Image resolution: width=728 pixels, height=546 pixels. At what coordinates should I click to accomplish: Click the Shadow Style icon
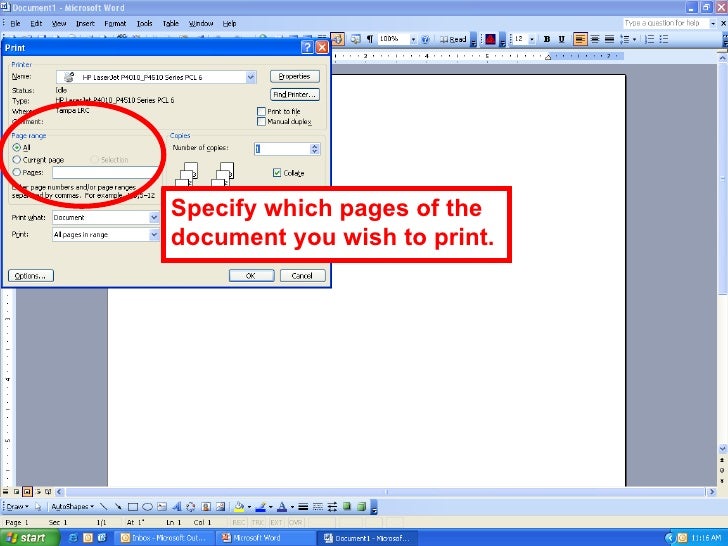point(347,507)
